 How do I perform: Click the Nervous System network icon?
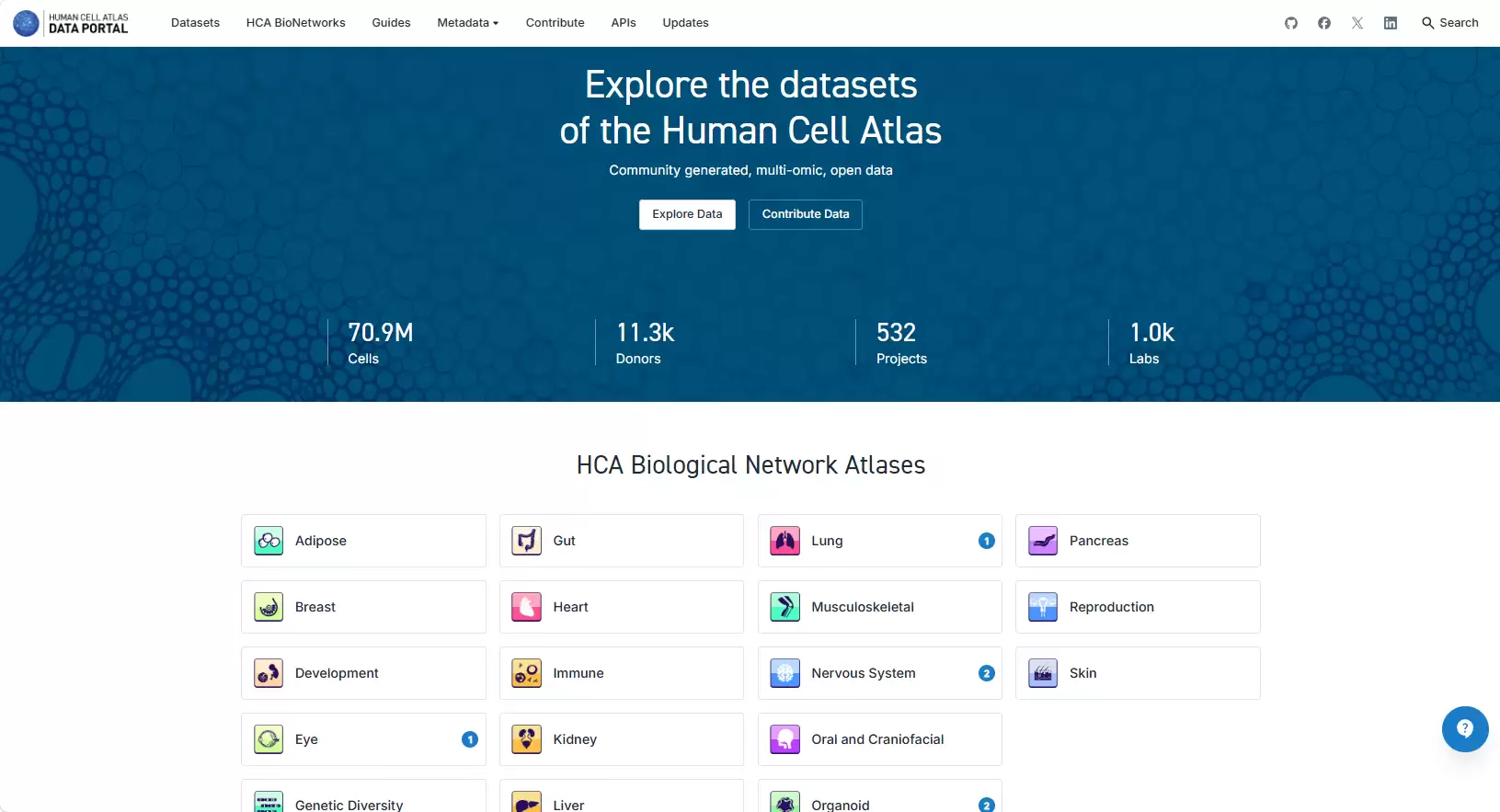(785, 673)
